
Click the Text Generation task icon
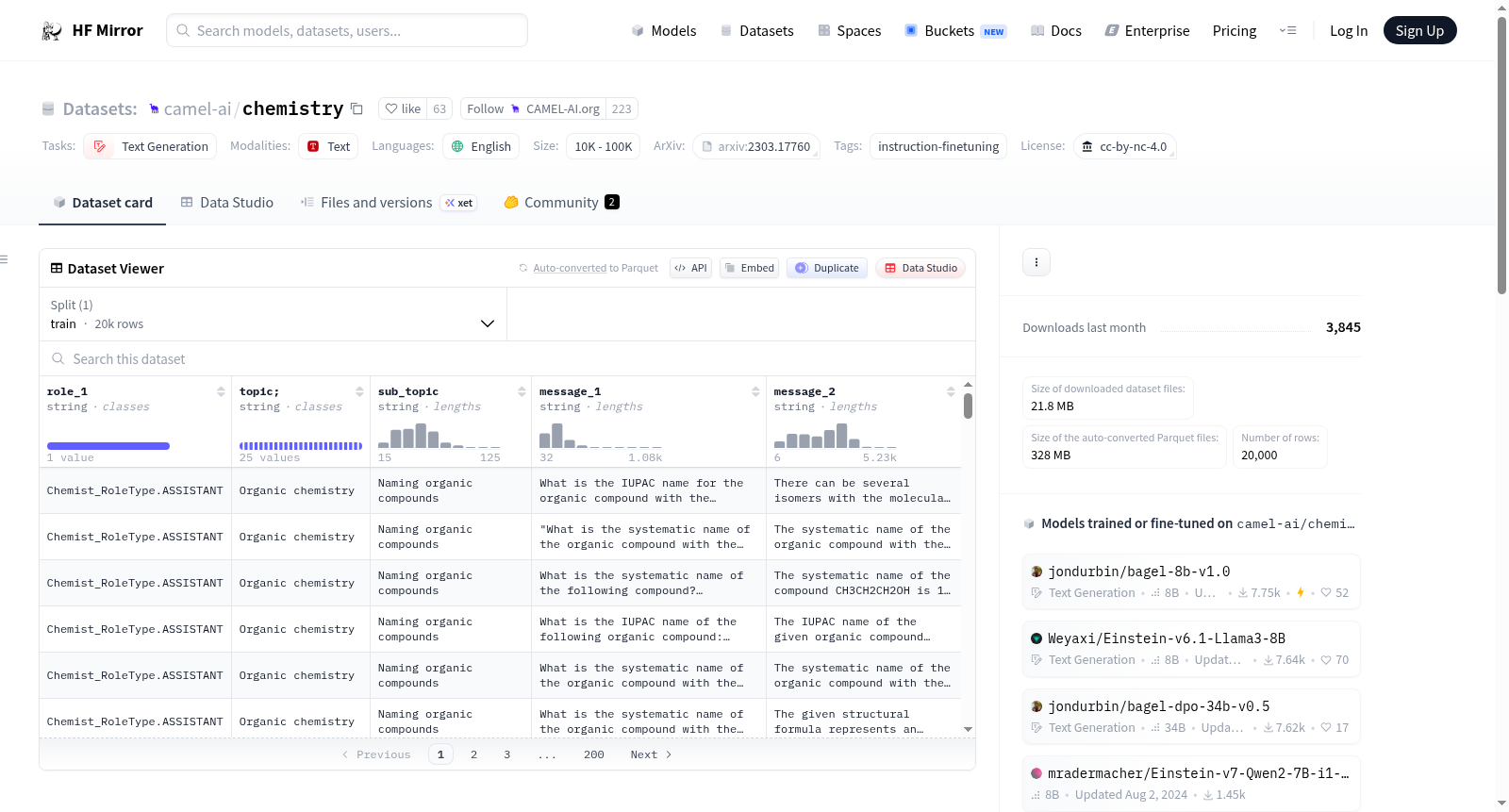point(100,146)
